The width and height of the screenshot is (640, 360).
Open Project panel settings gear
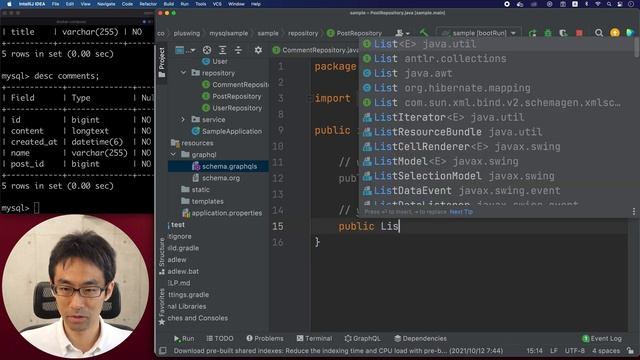[258, 50]
